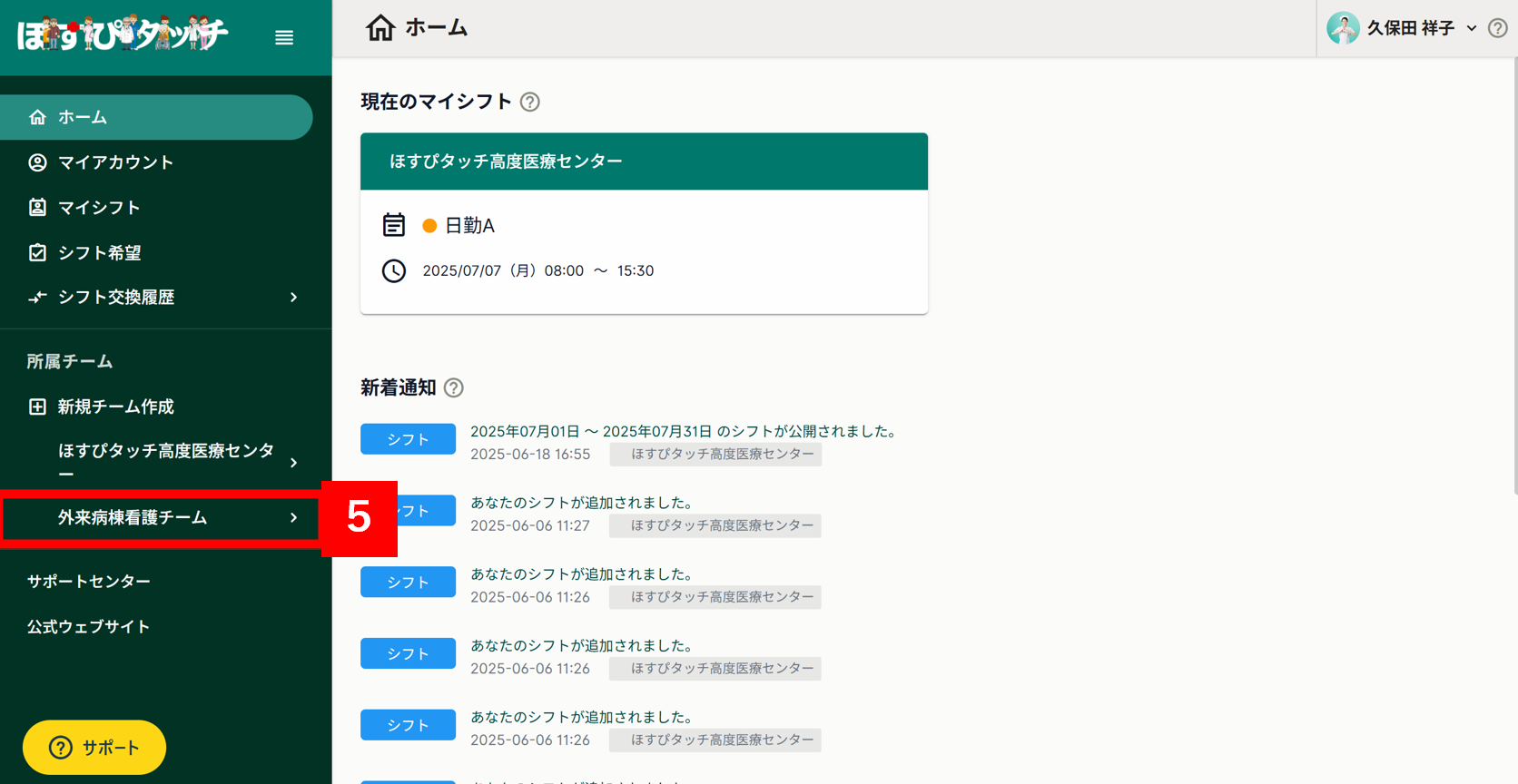Image resolution: width=1518 pixels, height=784 pixels.
Task: Click the マイアカウント person icon
Action: pyautogui.click(x=37, y=162)
